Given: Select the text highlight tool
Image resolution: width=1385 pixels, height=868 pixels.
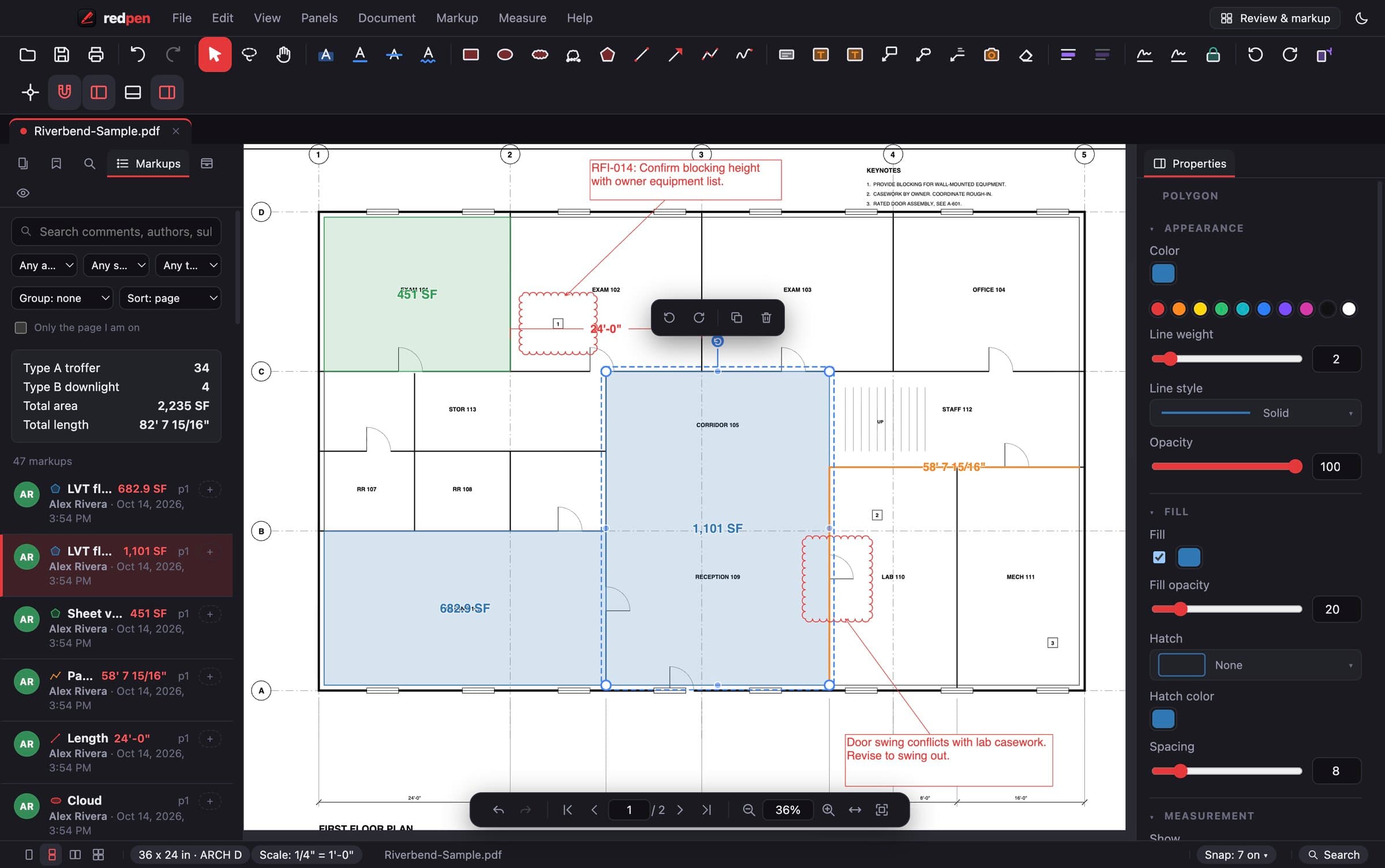Looking at the screenshot, I should (325, 55).
